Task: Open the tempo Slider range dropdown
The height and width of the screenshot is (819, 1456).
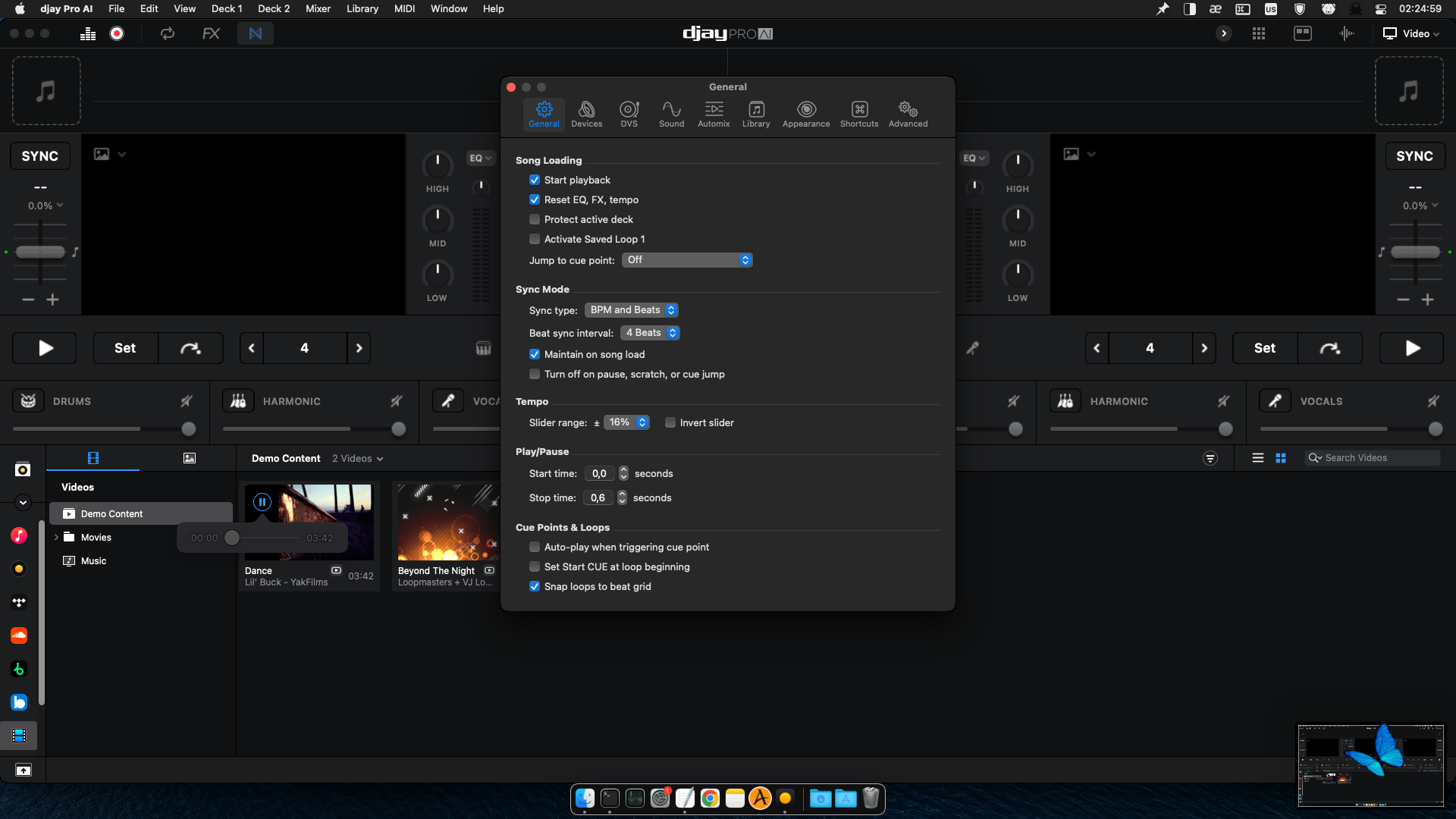Action: point(626,422)
